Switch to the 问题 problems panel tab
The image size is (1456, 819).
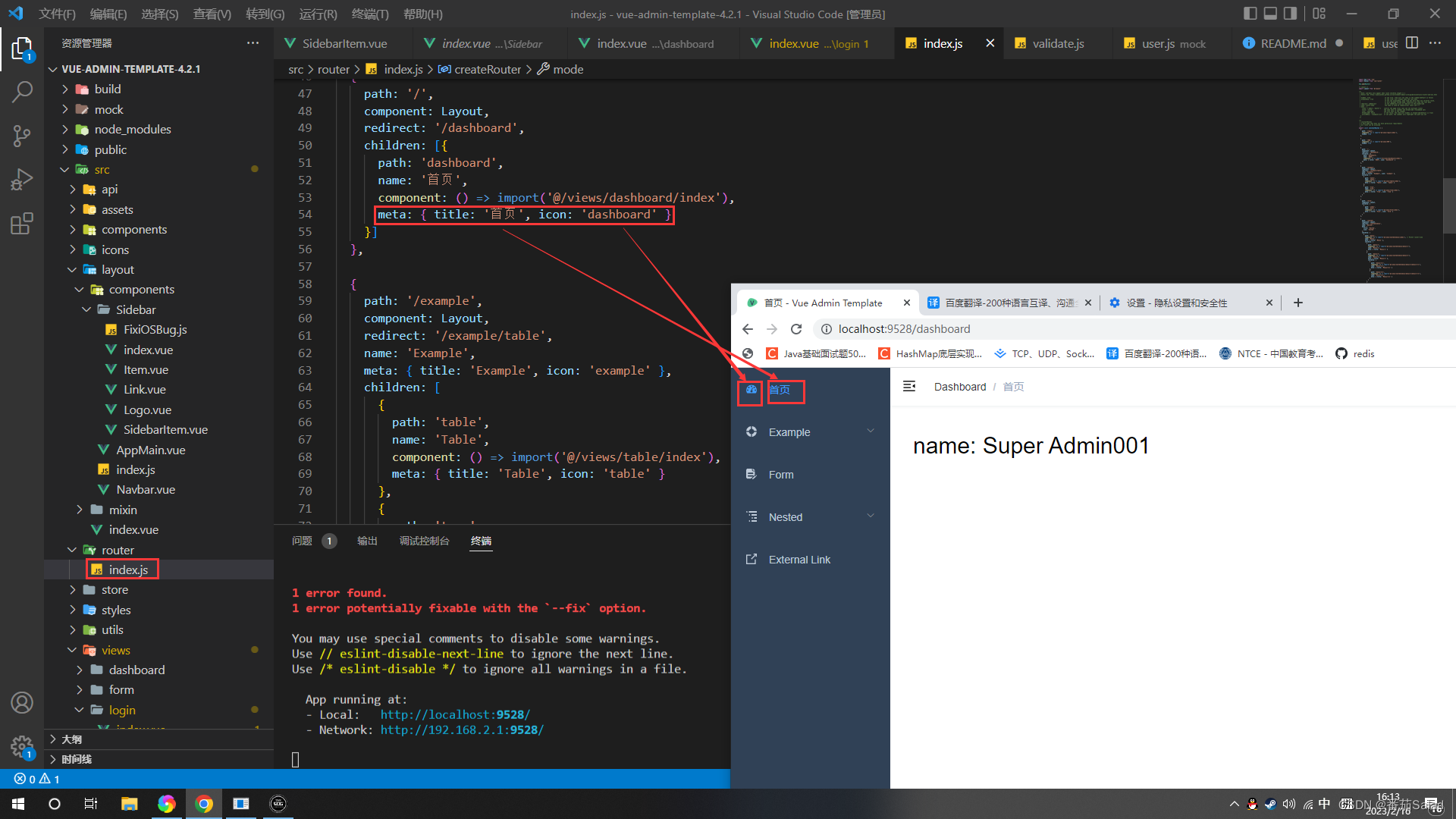coord(302,541)
